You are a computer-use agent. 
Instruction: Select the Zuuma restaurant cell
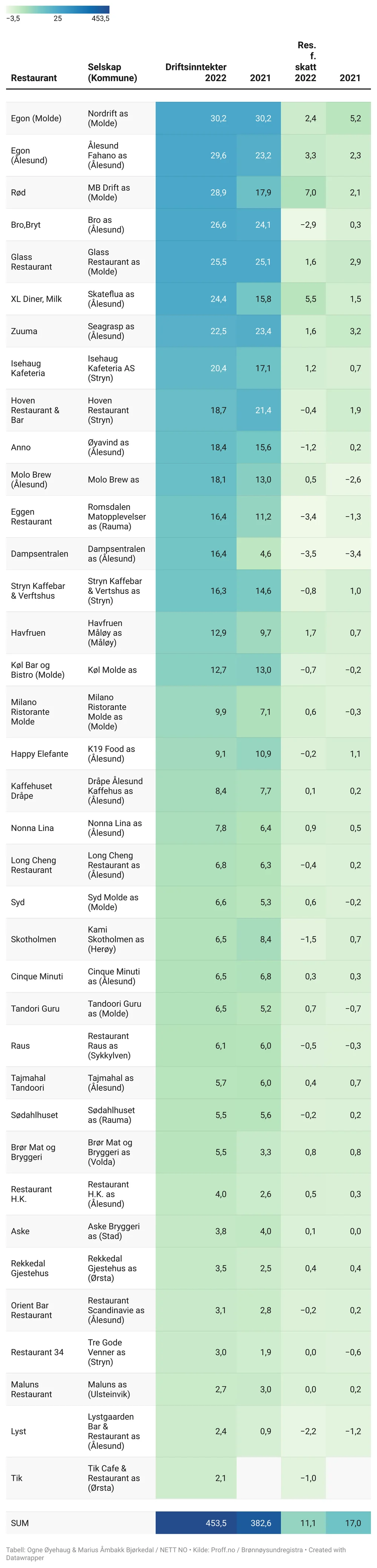point(24,332)
